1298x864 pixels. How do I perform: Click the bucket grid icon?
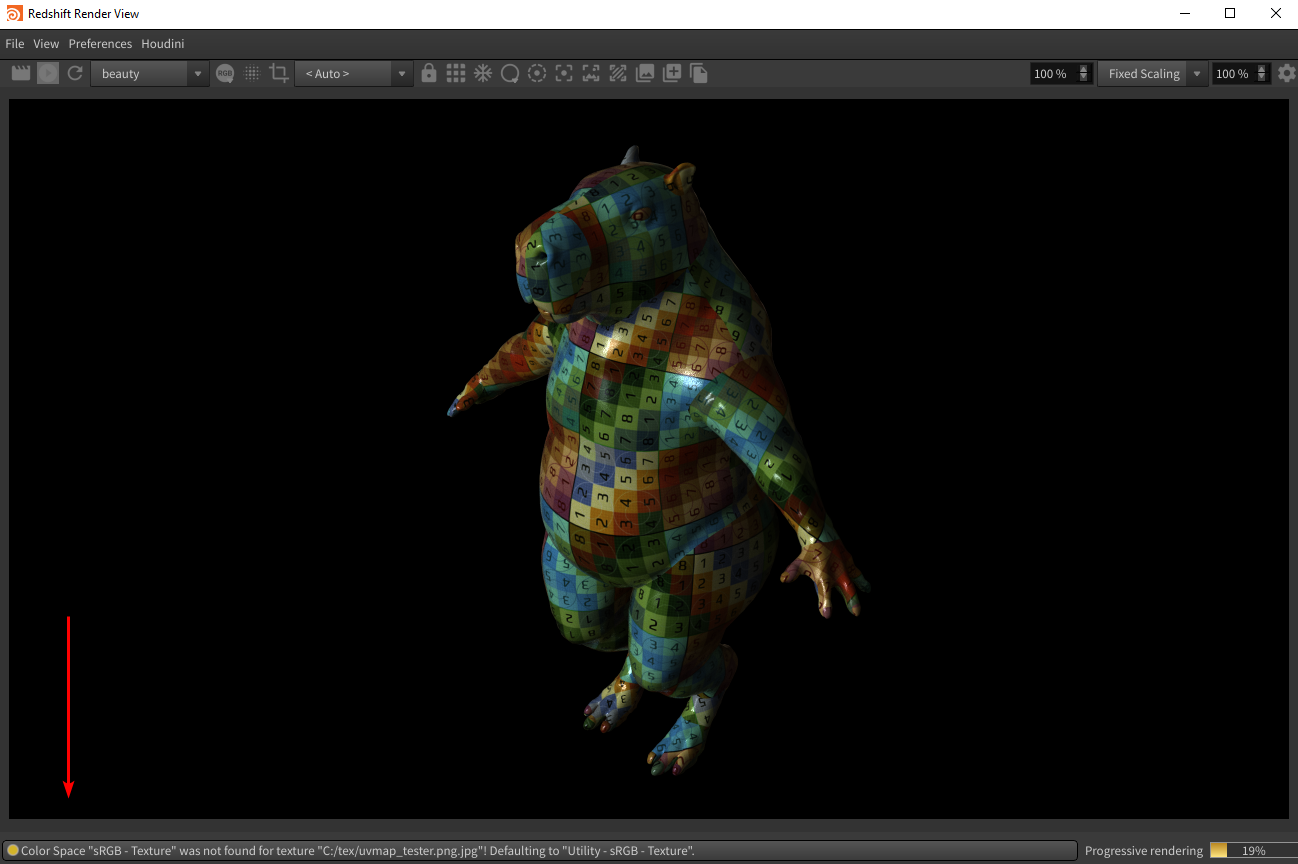(x=456, y=73)
